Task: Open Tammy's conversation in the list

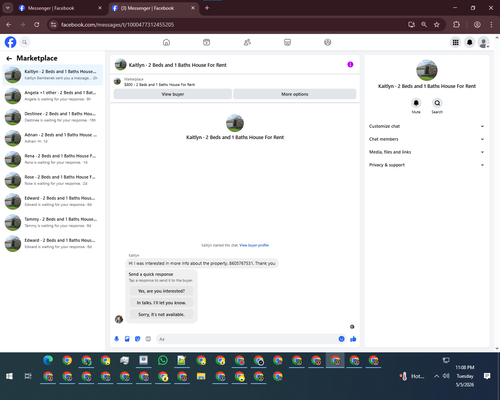Action: point(53,222)
